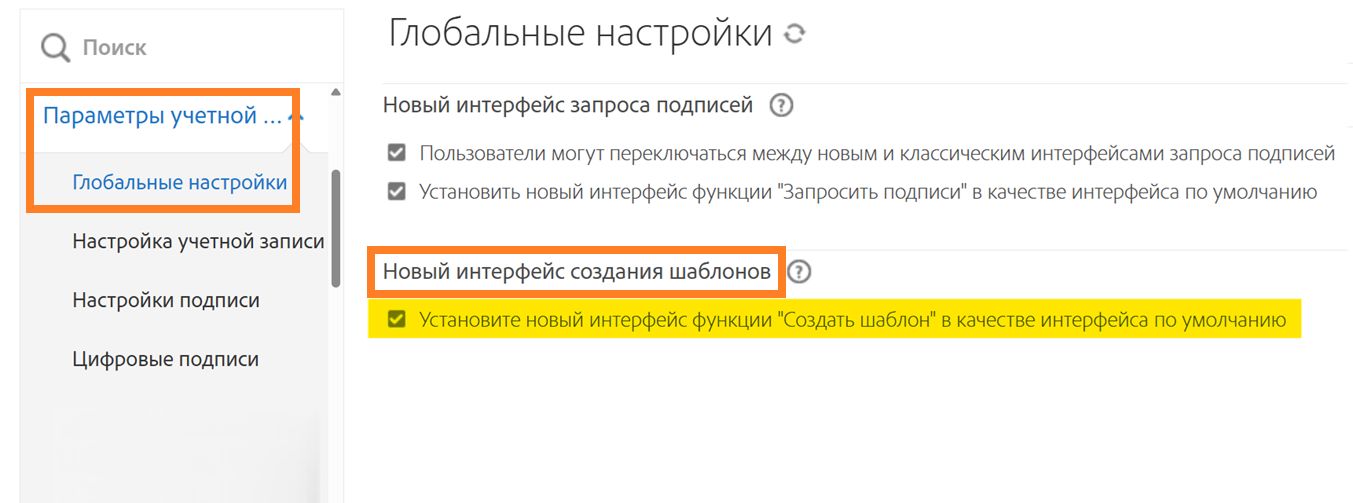Screen dimensions: 1353x503
Task: Disable the default "Создать шаблон" interface checkbox
Action: click(x=397, y=321)
